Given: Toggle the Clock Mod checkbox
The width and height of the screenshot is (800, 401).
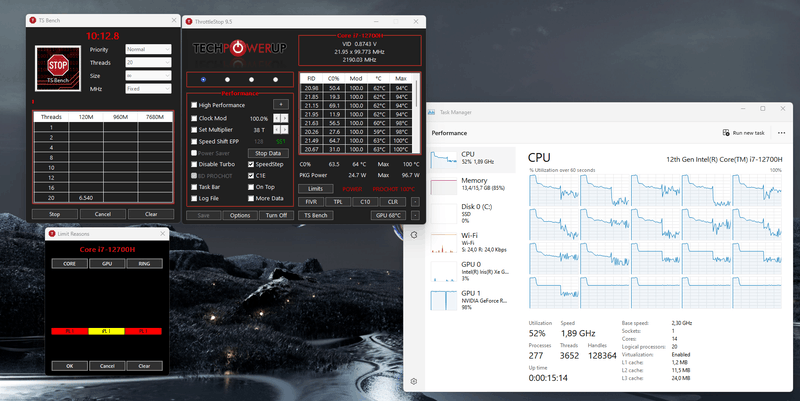Looking at the screenshot, I should click(194, 118).
